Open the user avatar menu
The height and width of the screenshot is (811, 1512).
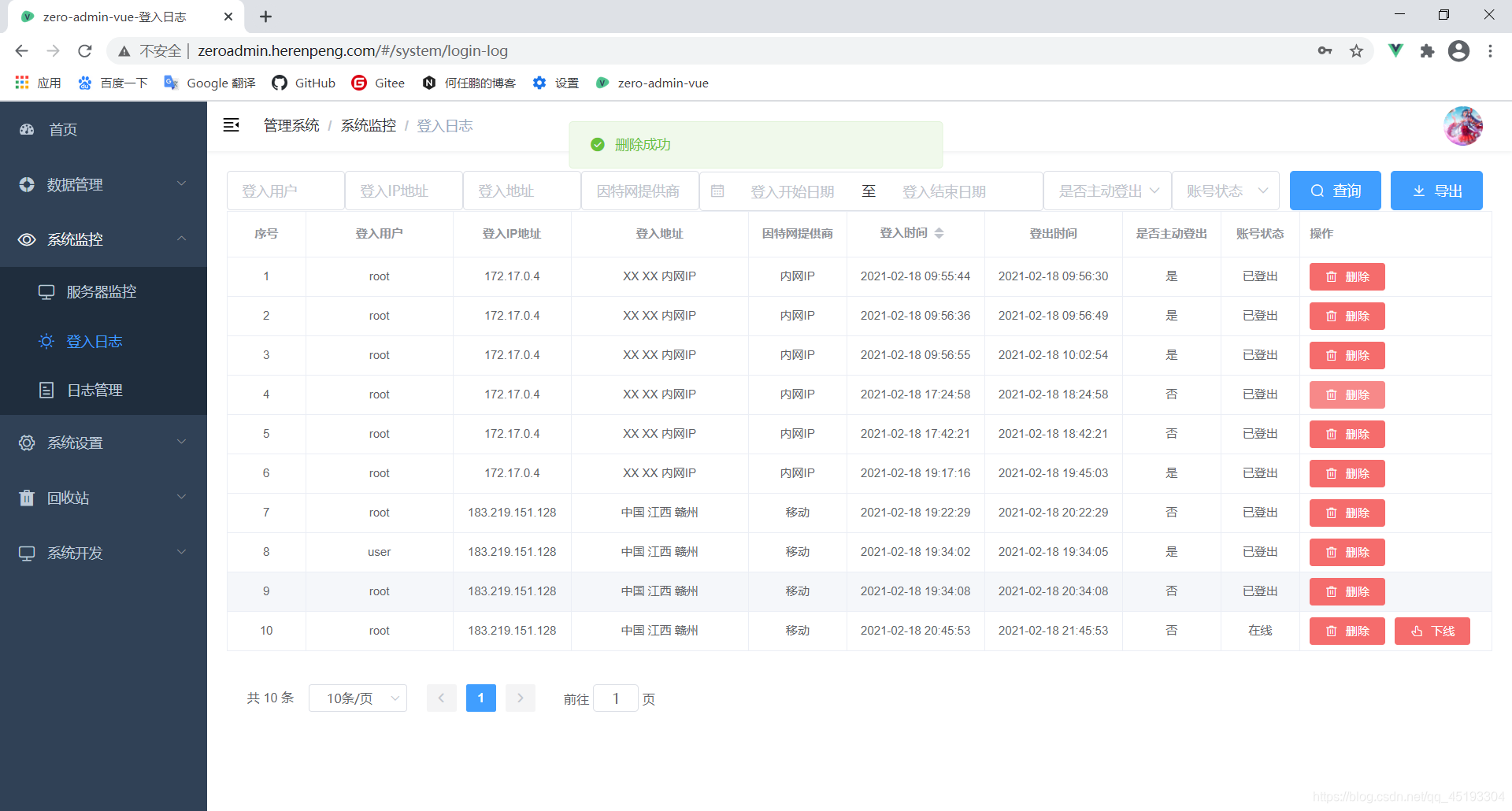pyautogui.click(x=1462, y=126)
